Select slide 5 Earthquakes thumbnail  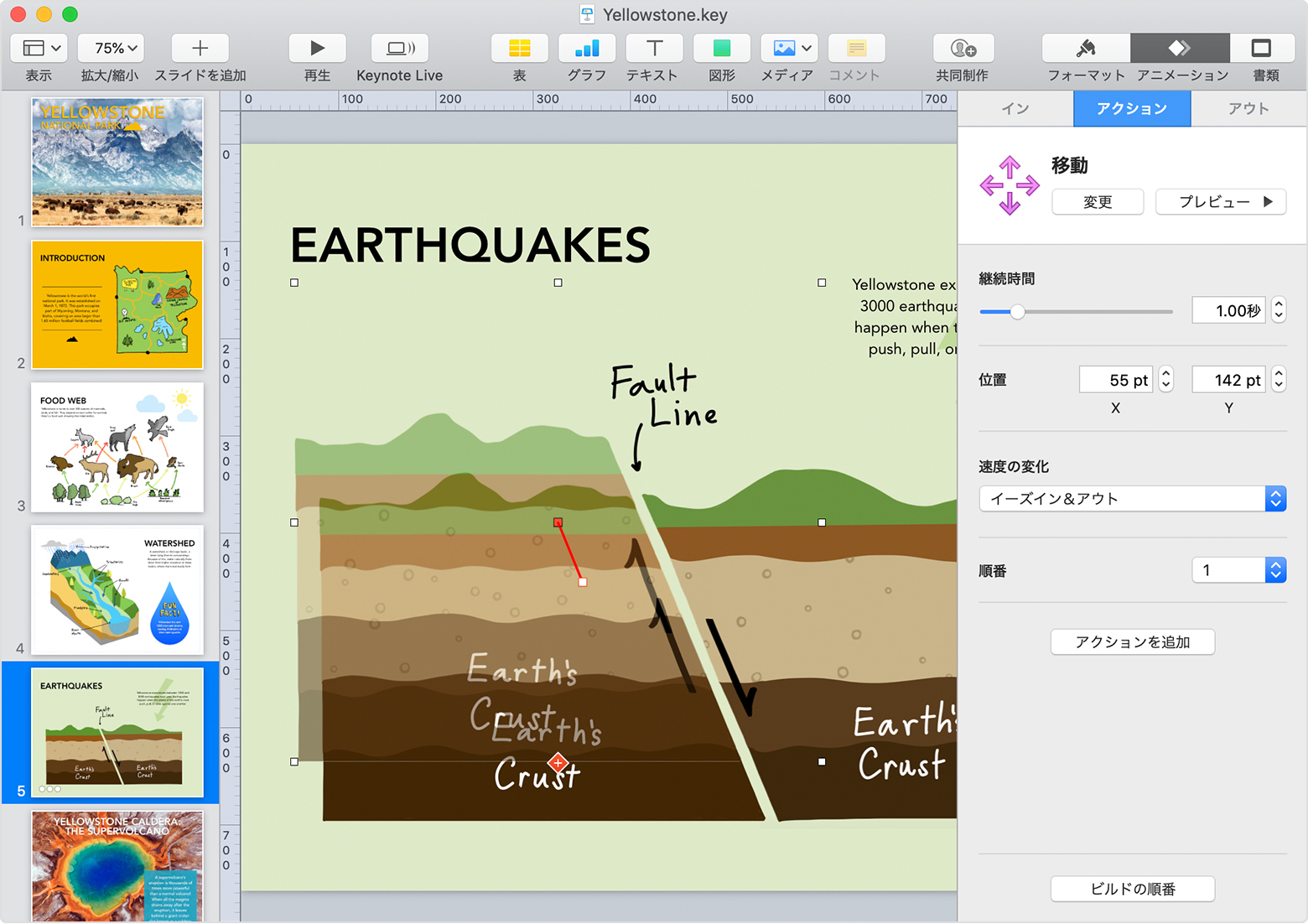[117, 732]
